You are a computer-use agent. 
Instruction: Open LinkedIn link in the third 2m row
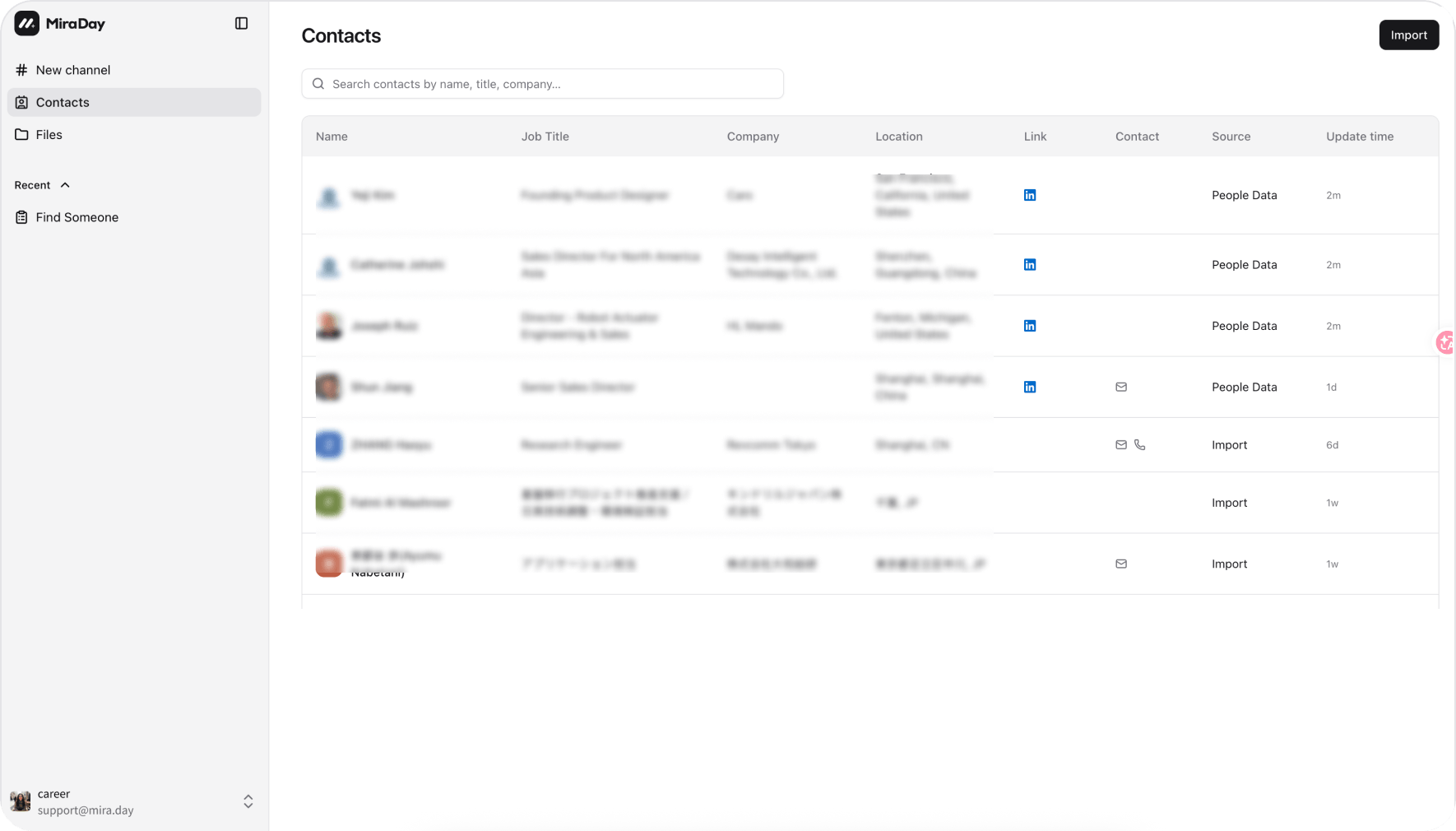1029,326
